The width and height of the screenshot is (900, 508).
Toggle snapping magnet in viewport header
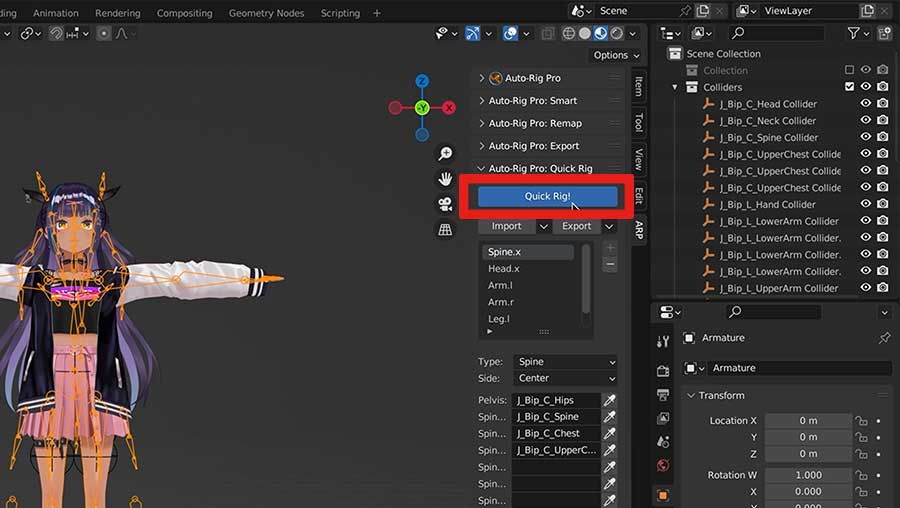coord(56,34)
